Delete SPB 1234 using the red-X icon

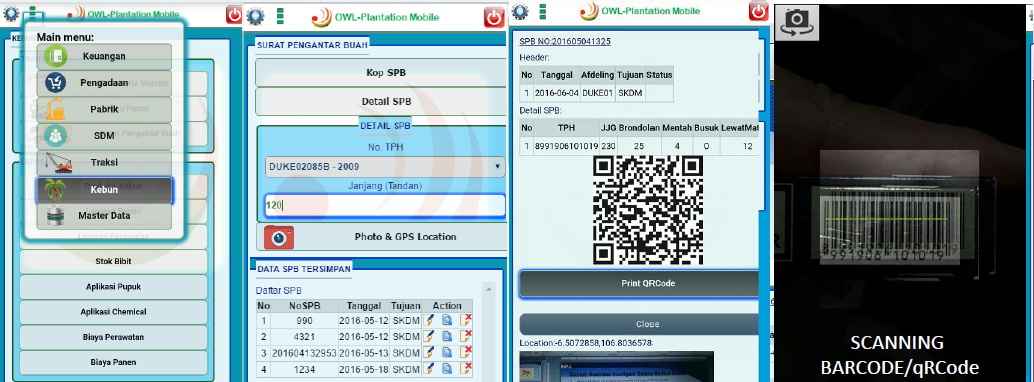click(x=466, y=368)
